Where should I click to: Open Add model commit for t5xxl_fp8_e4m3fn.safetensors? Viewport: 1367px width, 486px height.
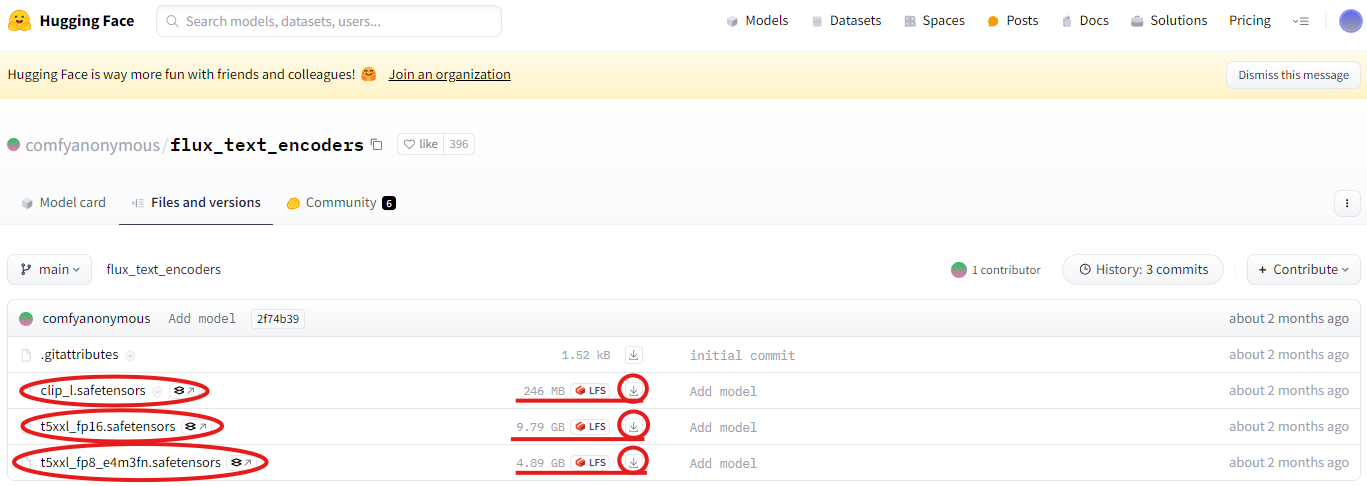point(724,464)
